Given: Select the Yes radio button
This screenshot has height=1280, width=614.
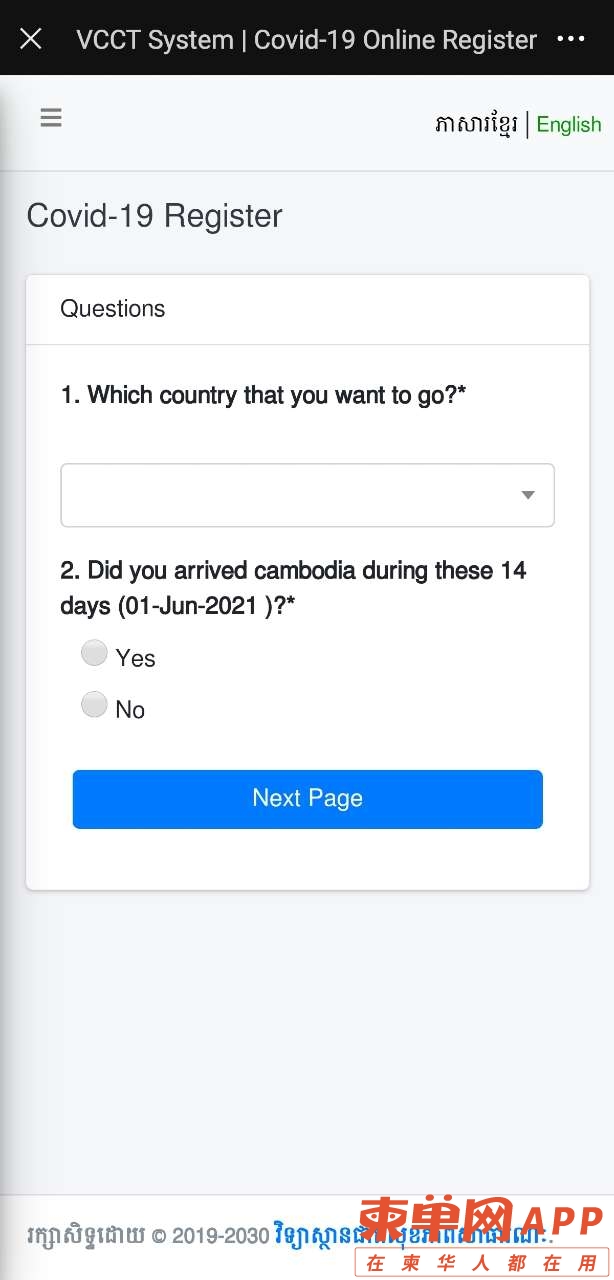Looking at the screenshot, I should (x=94, y=653).
